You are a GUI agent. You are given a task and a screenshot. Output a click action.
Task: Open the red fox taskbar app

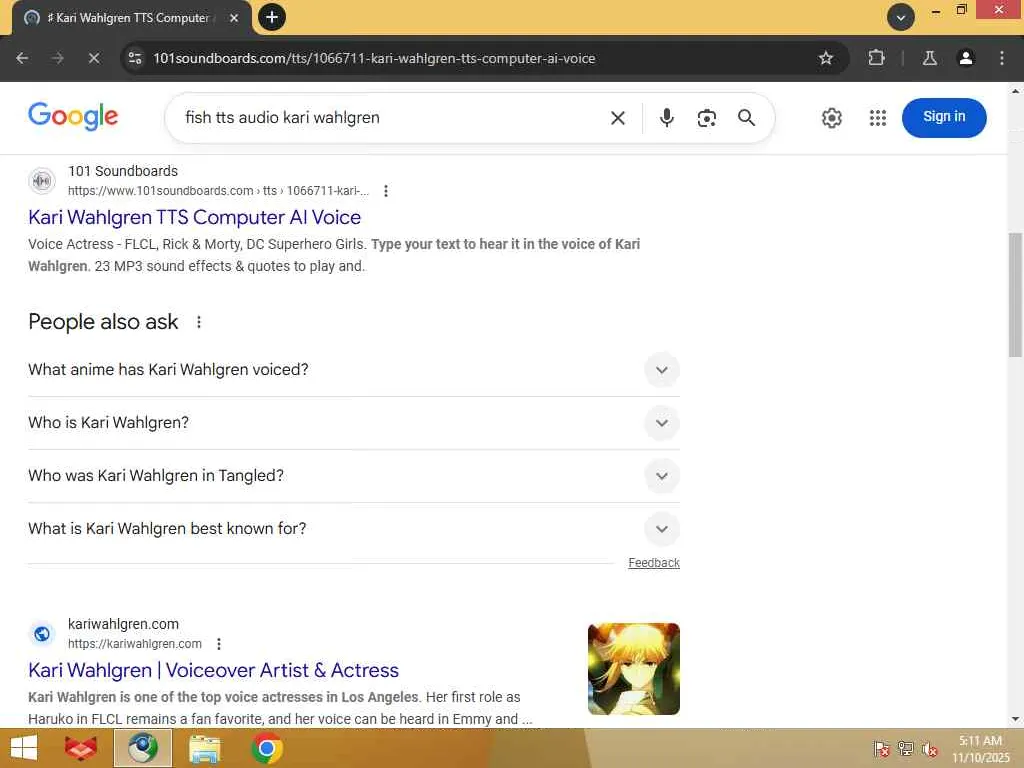click(x=81, y=748)
